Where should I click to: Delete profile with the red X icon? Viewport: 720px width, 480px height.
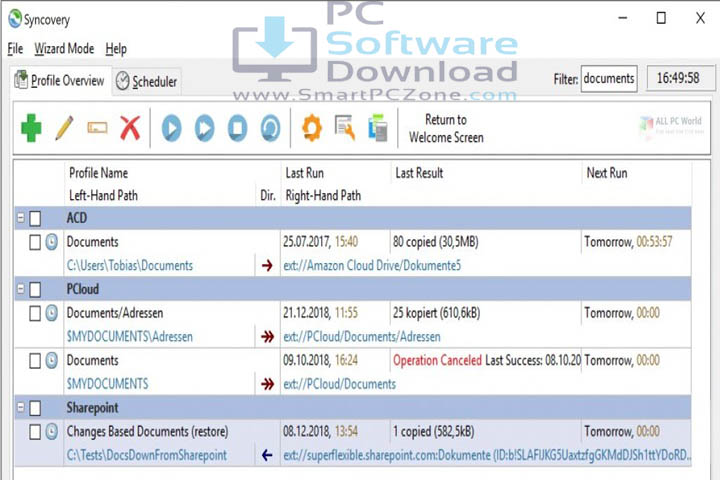[x=130, y=128]
